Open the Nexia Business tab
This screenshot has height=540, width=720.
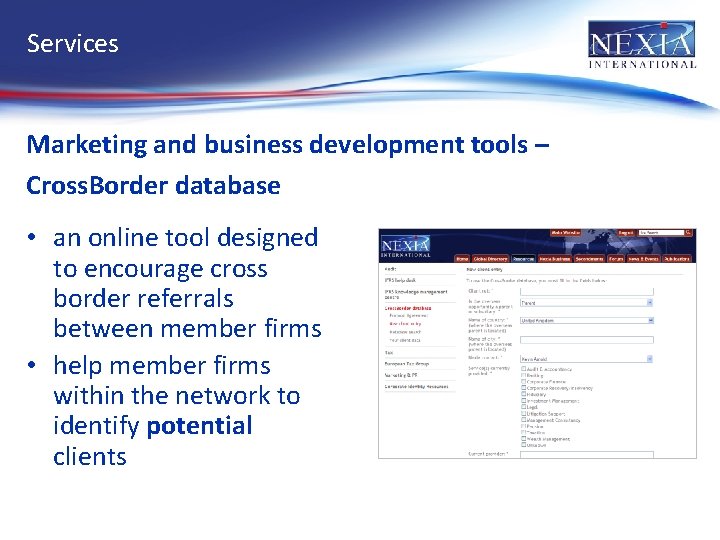click(555, 259)
